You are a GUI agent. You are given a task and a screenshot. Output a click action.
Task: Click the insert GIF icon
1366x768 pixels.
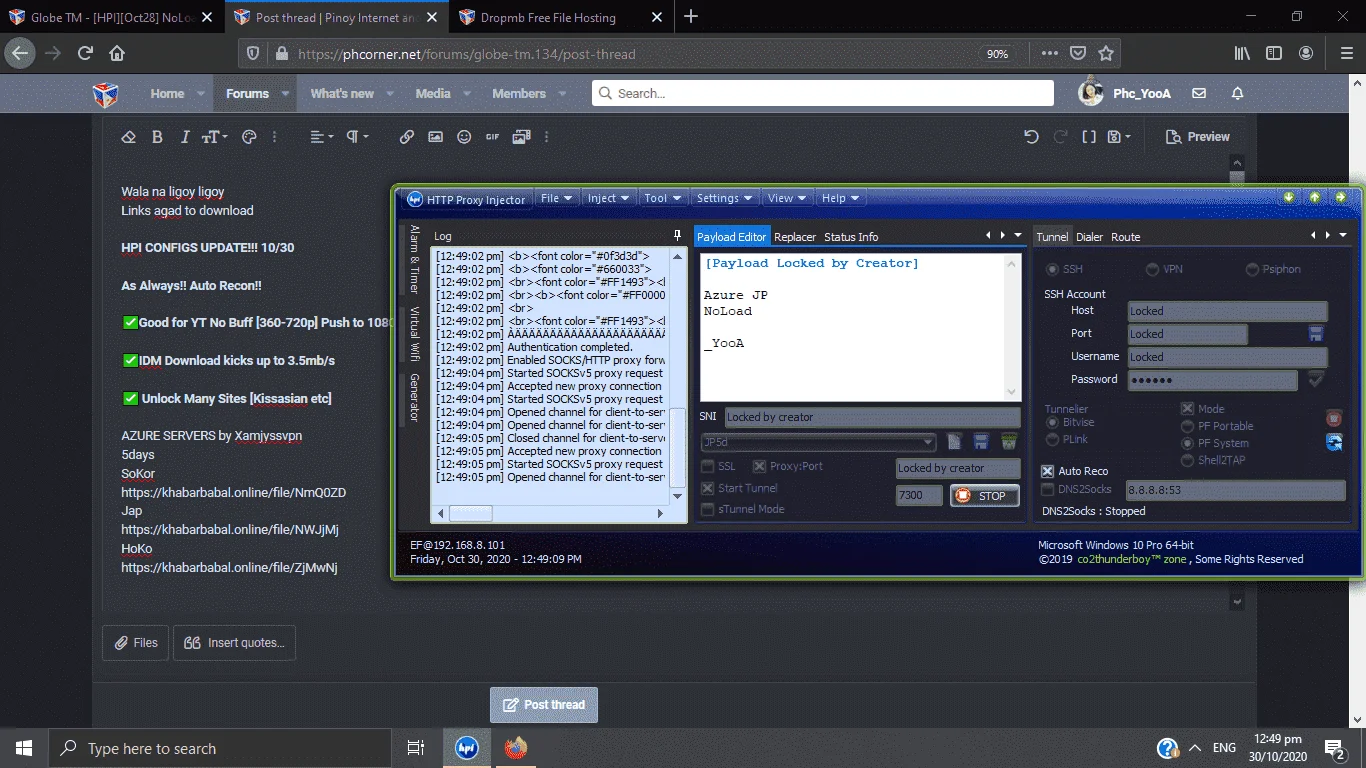pos(493,137)
